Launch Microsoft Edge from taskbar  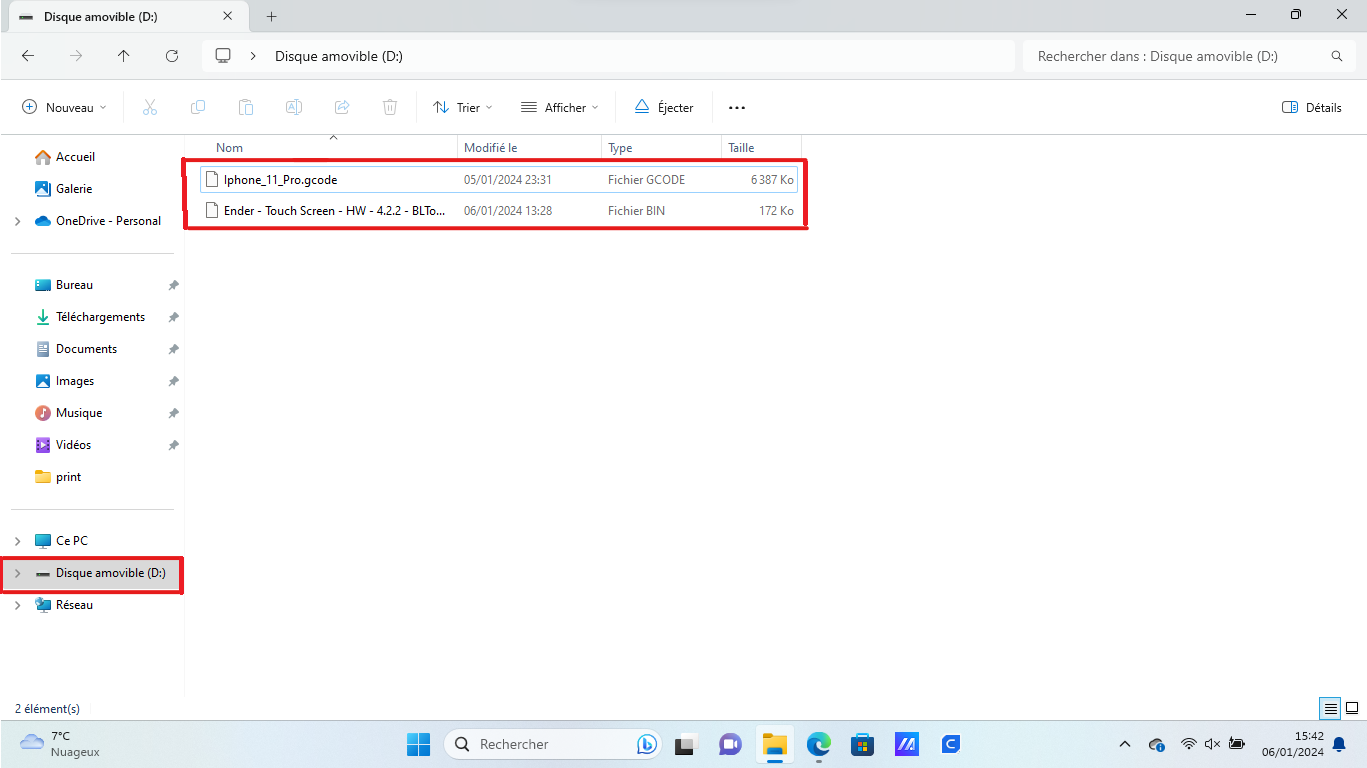819,744
